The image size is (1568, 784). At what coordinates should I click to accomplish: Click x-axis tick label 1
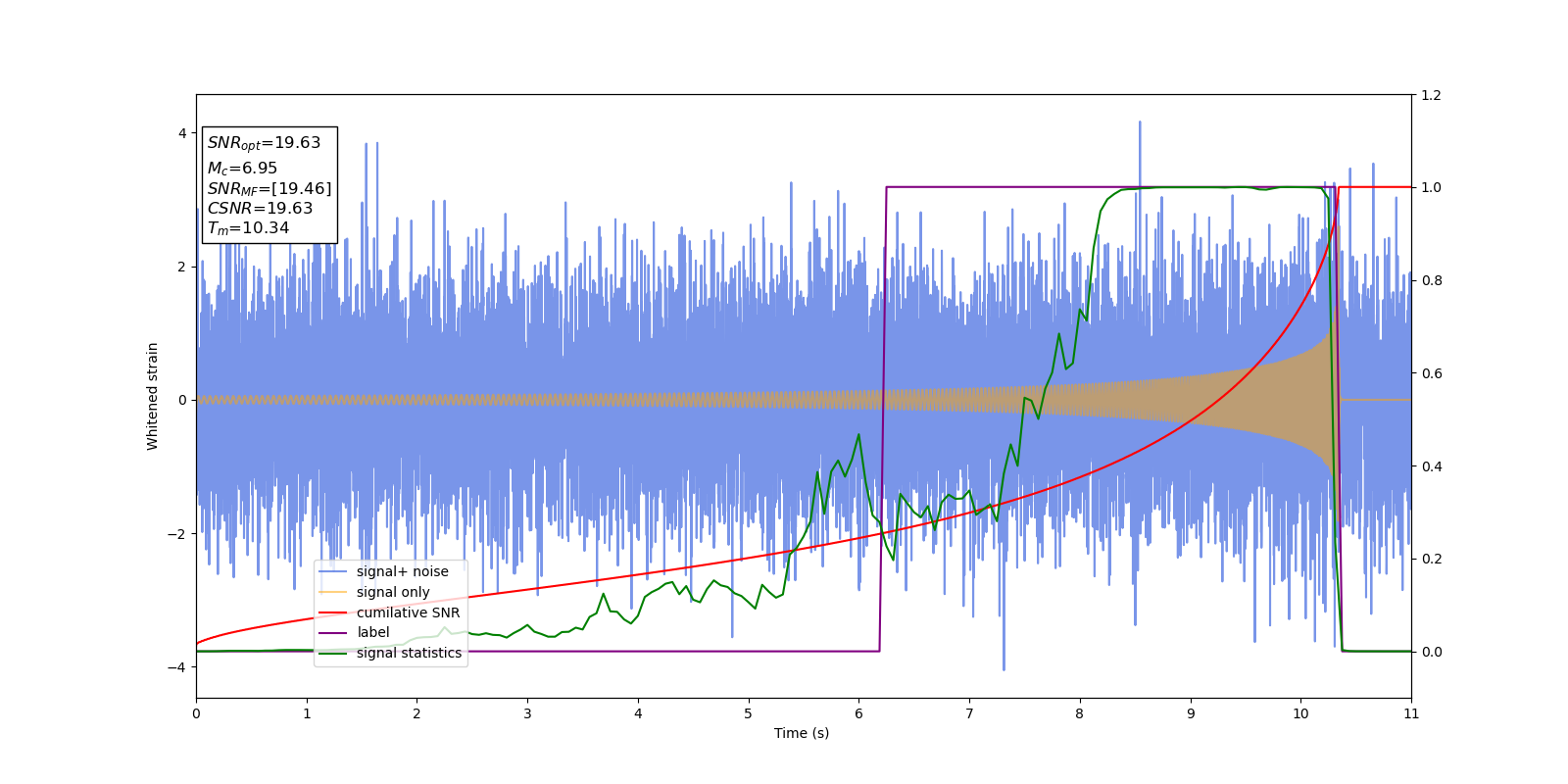point(307,713)
